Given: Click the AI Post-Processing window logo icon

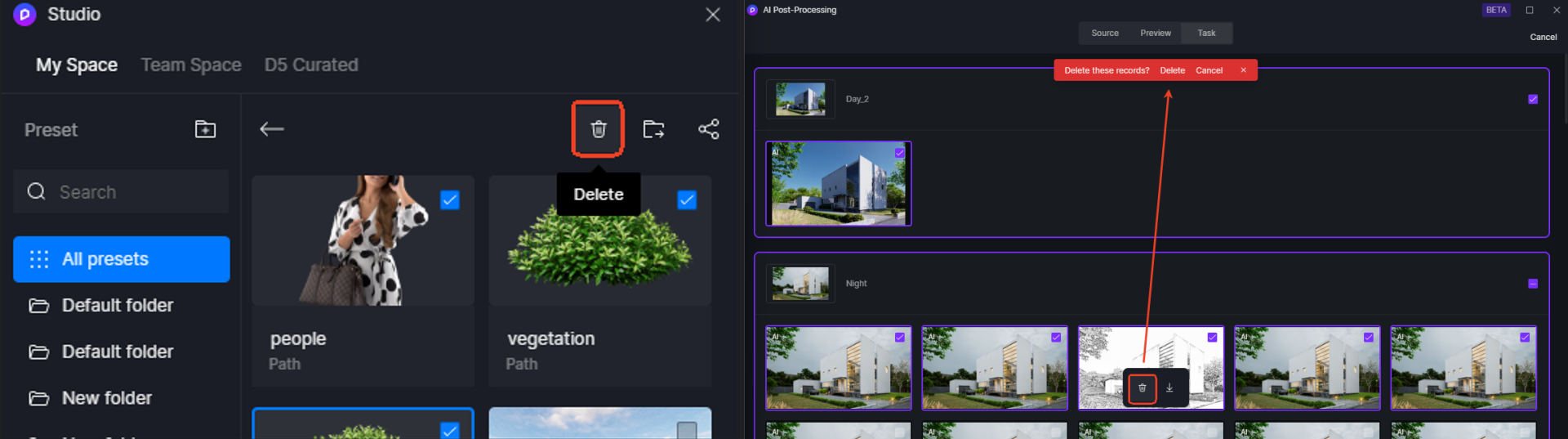Looking at the screenshot, I should point(752,10).
